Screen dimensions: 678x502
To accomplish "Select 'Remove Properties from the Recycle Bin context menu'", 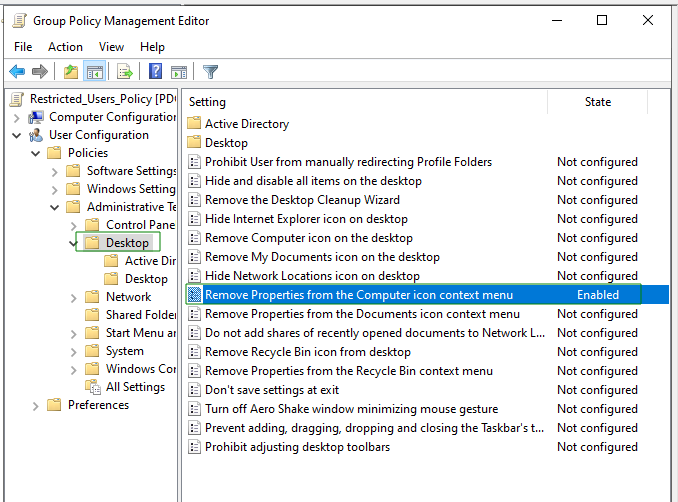I will coord(349,371).
